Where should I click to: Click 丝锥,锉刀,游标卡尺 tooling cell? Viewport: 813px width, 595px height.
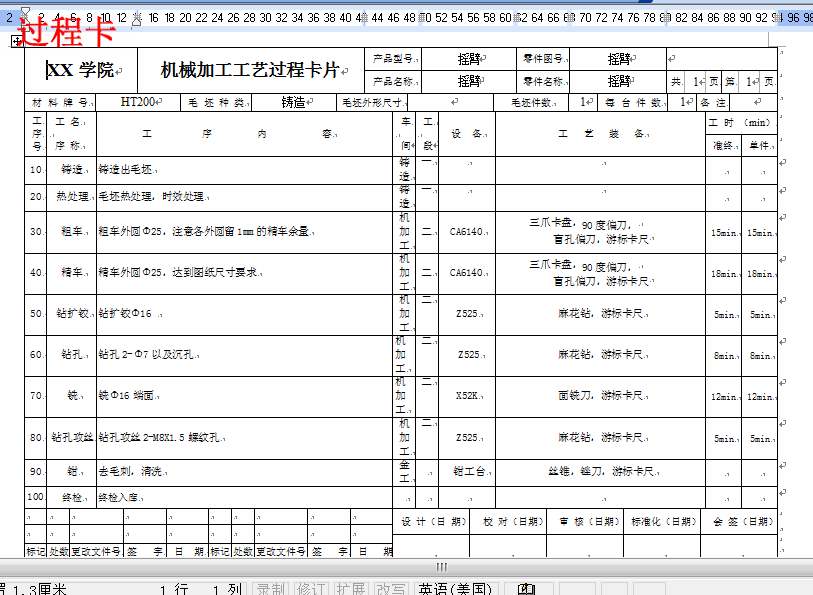point(601,471)
